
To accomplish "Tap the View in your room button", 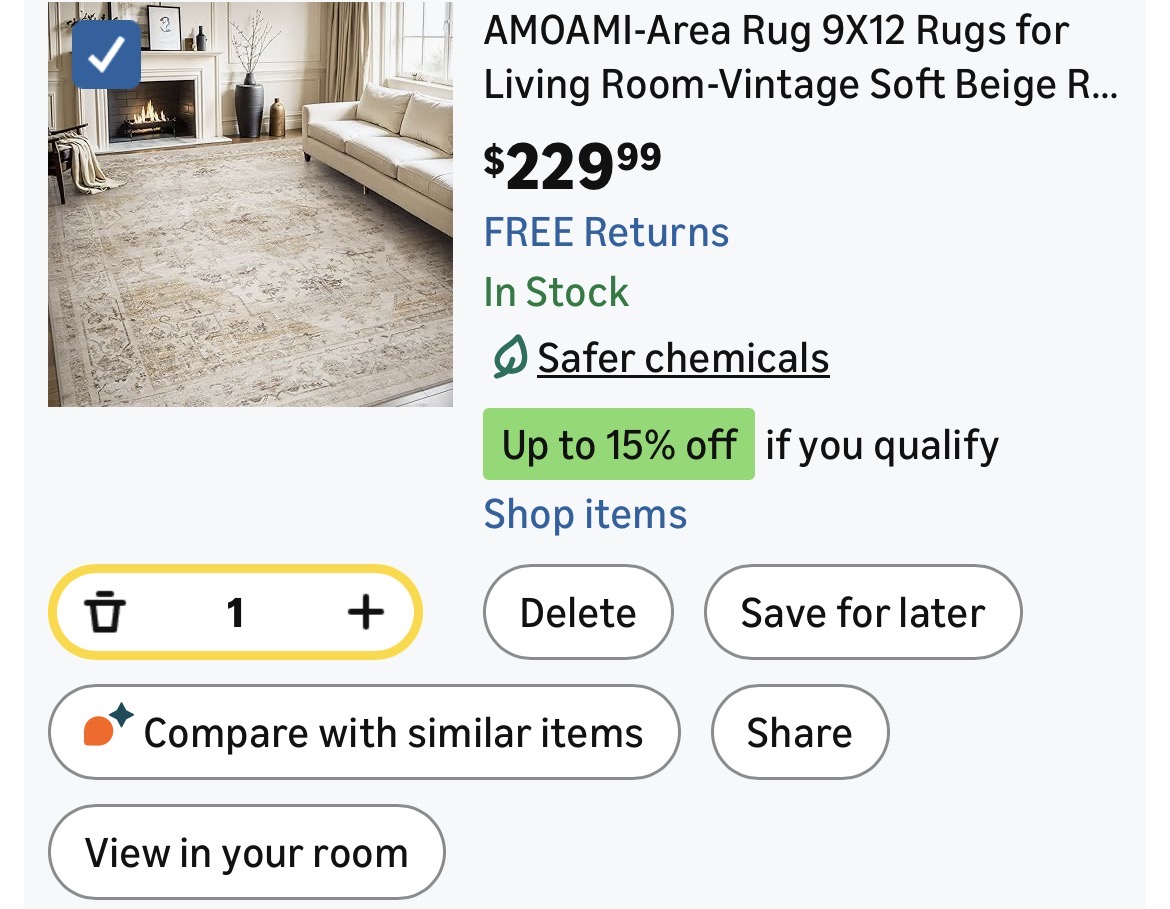I will pos(246,853).
